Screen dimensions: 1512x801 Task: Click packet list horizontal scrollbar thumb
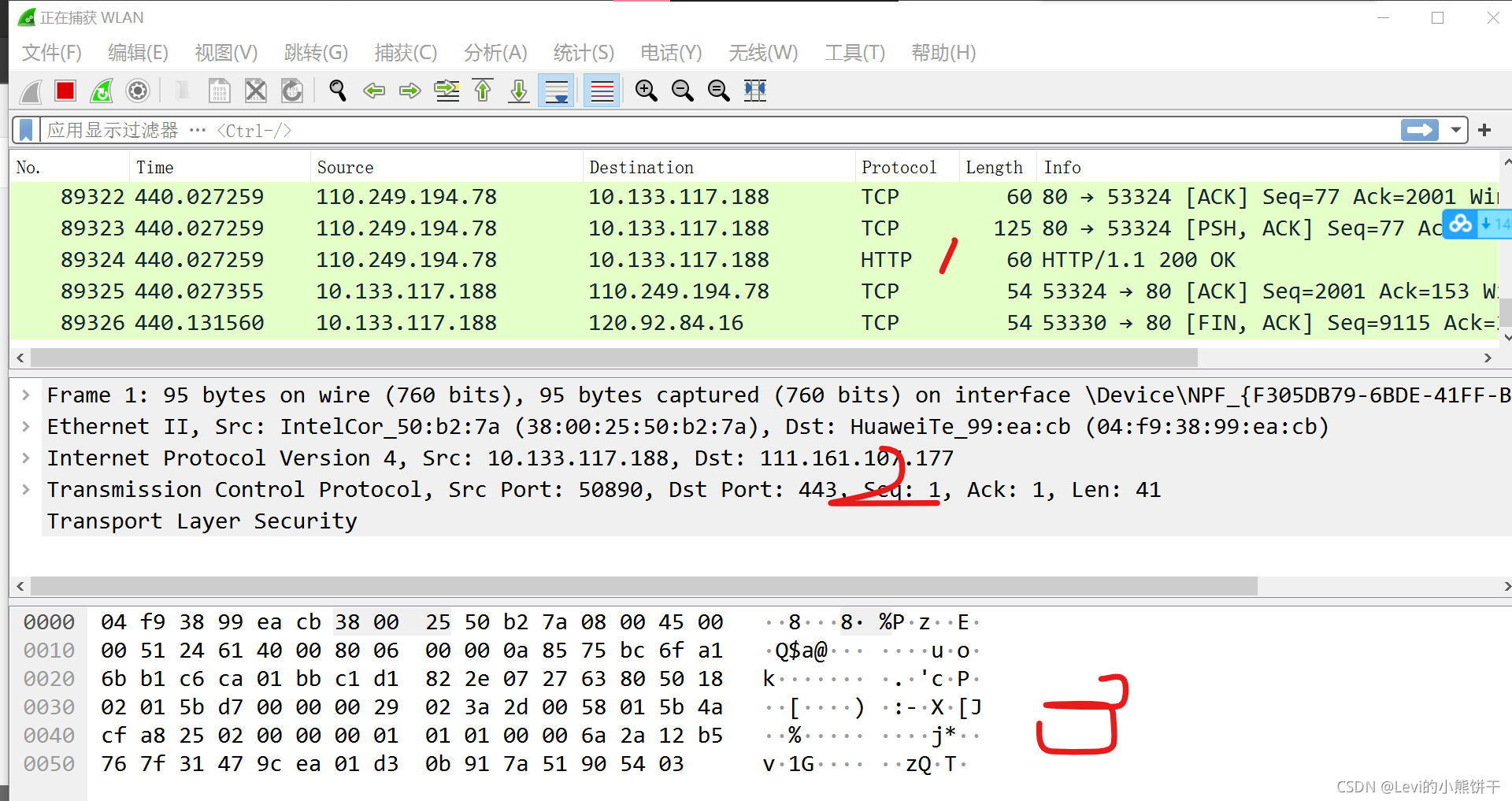pos(614,358)
